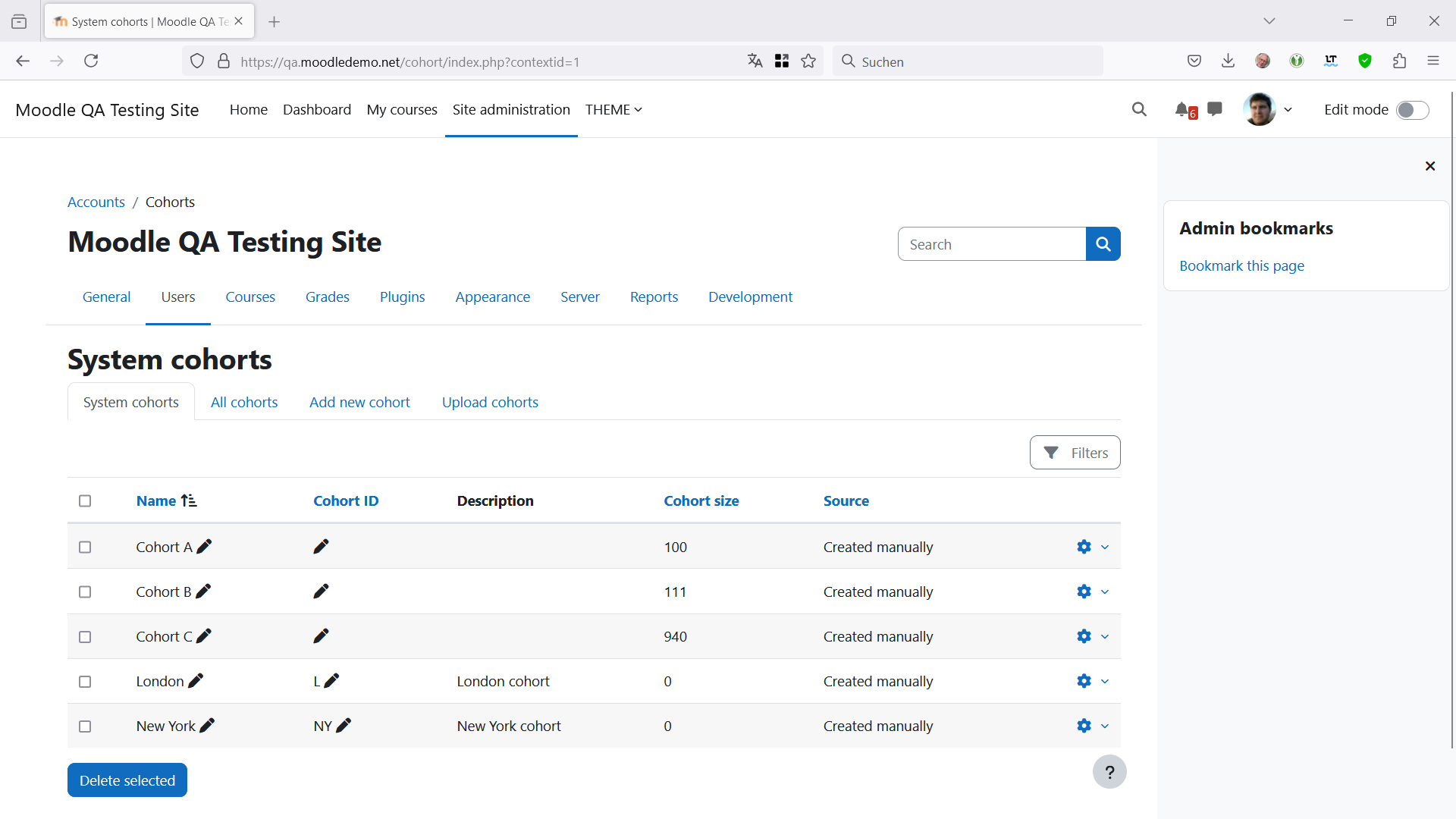Image resolution: width=1456 pixels, height=819 pixels.
Task: Check the New York checkbox
Action: click(85, 726)
